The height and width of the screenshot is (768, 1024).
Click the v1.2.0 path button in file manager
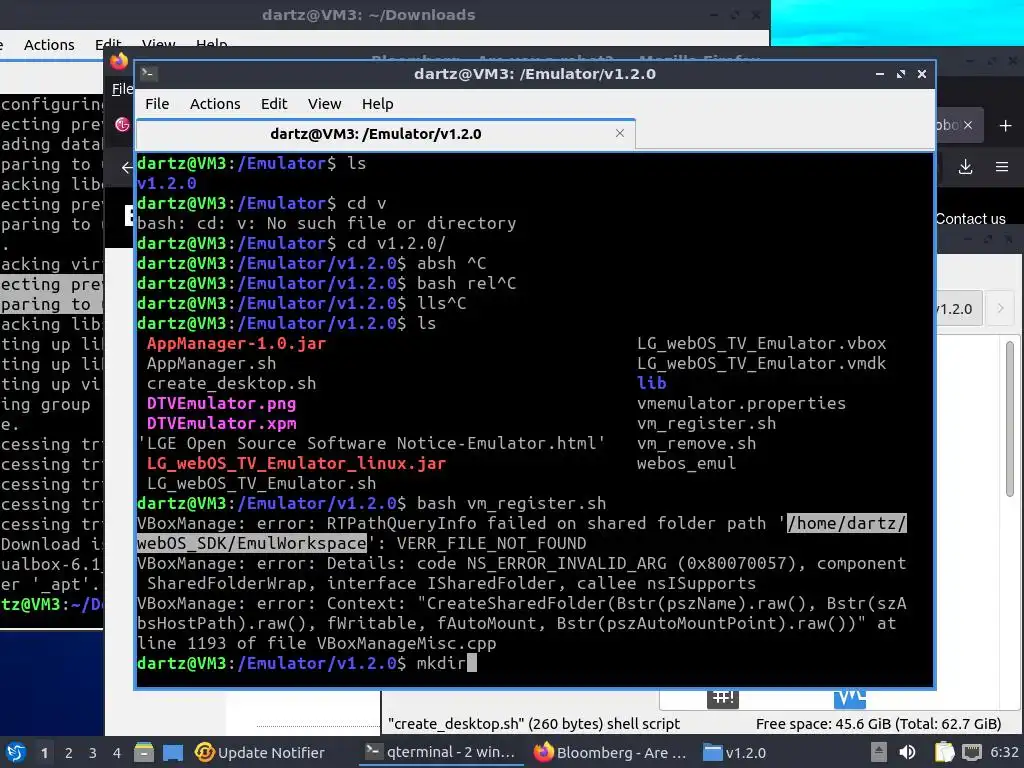point(957,308)
